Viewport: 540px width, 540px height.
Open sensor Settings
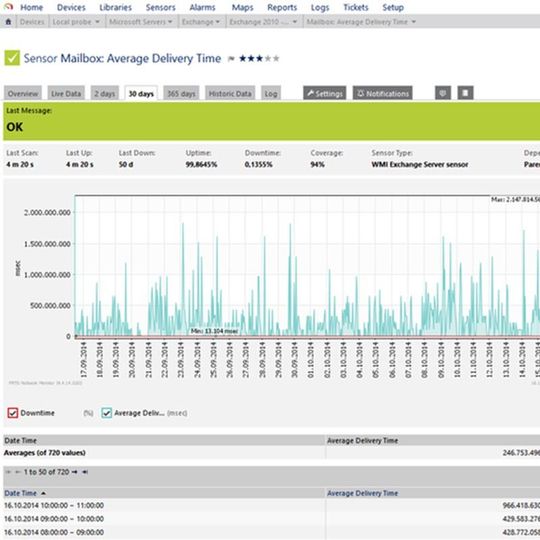324,93
